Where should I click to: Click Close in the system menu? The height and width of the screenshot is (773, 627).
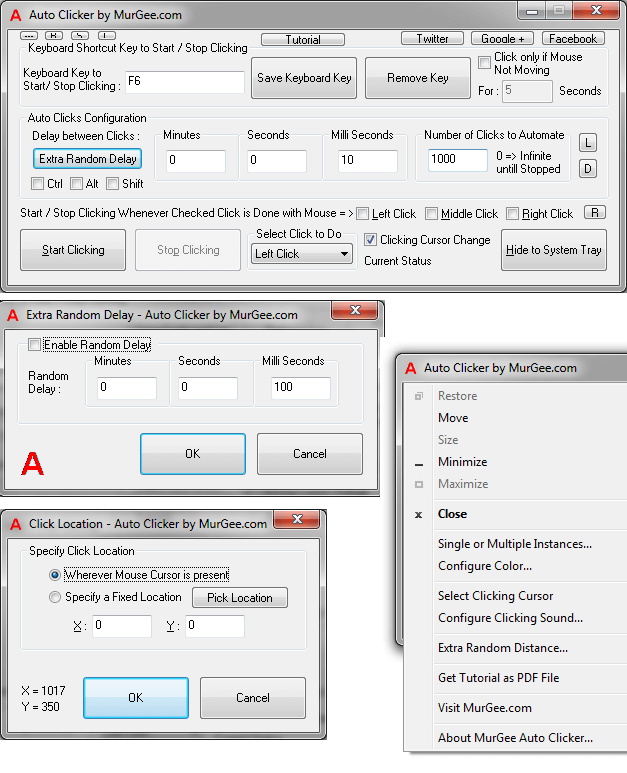pyautogui.click(x=452, y=514)
